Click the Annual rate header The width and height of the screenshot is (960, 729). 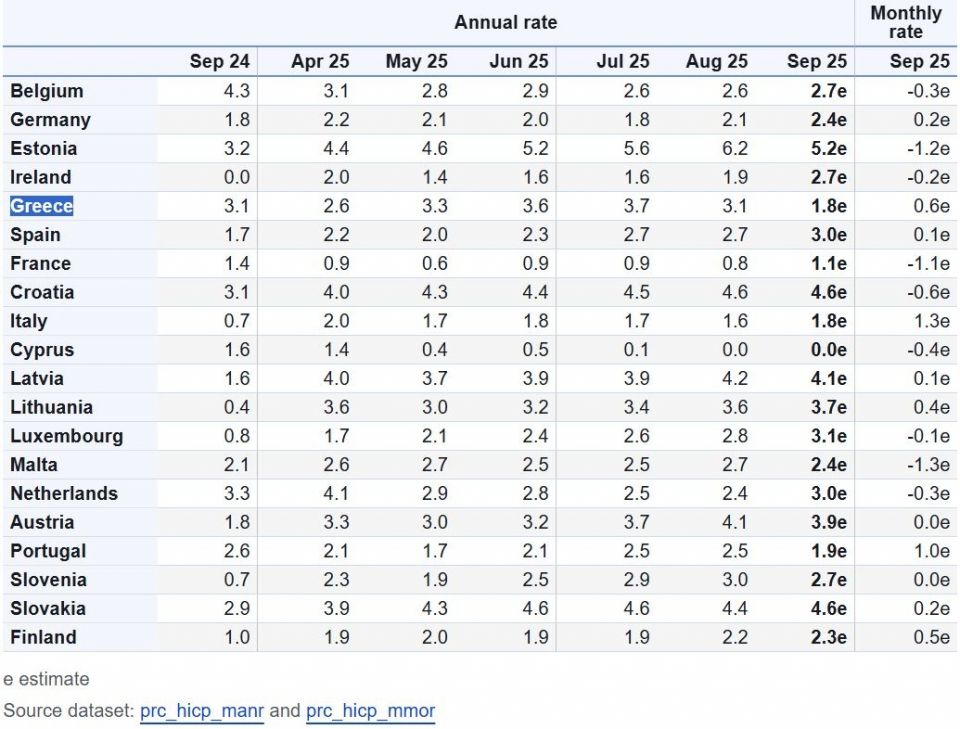click(505, 22)
